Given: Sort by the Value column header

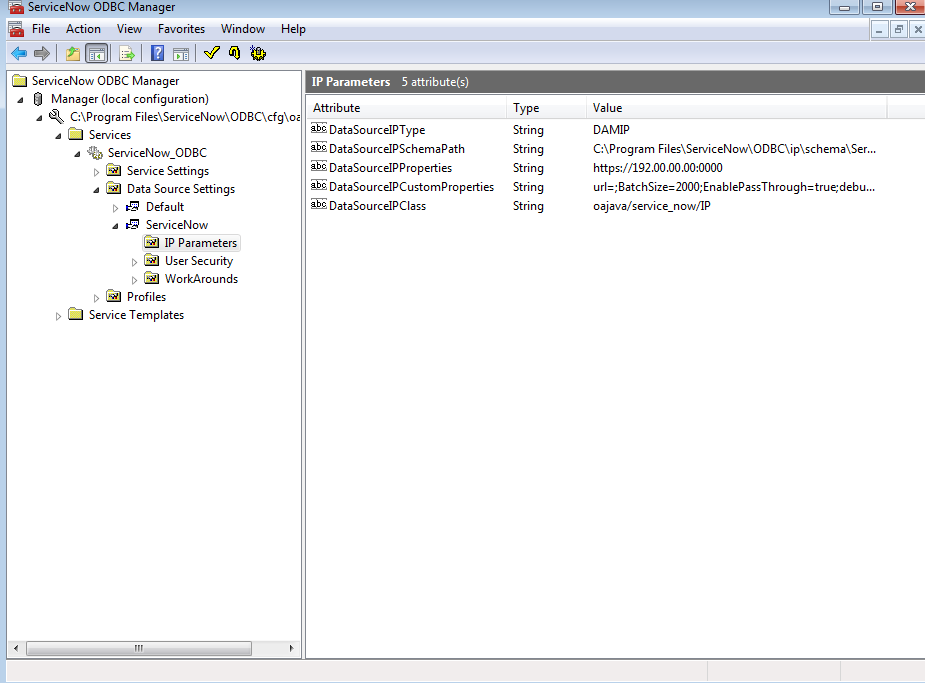Looking at the screenshot, I should click(x=736, y=108).
